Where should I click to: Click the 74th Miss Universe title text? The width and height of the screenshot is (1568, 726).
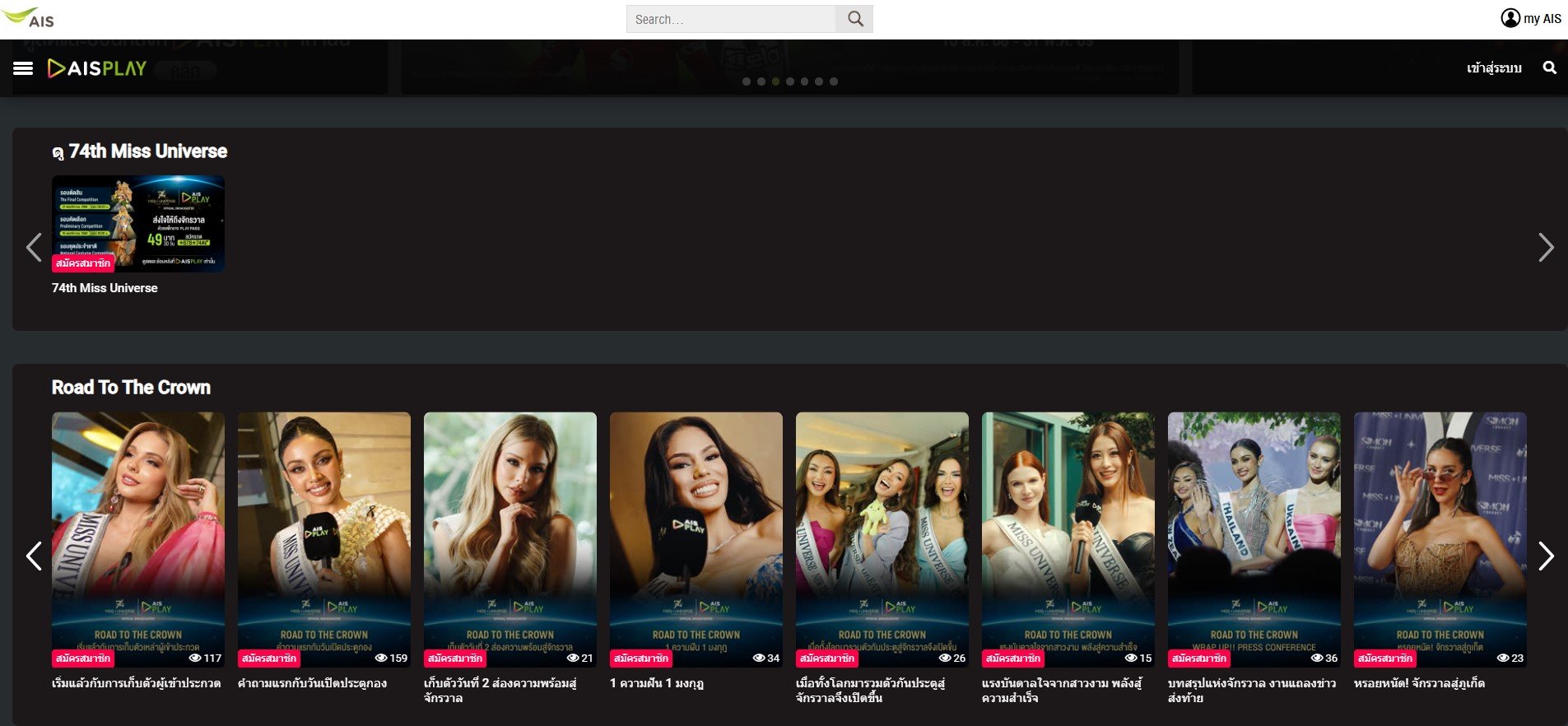click(x=105, y=288)
